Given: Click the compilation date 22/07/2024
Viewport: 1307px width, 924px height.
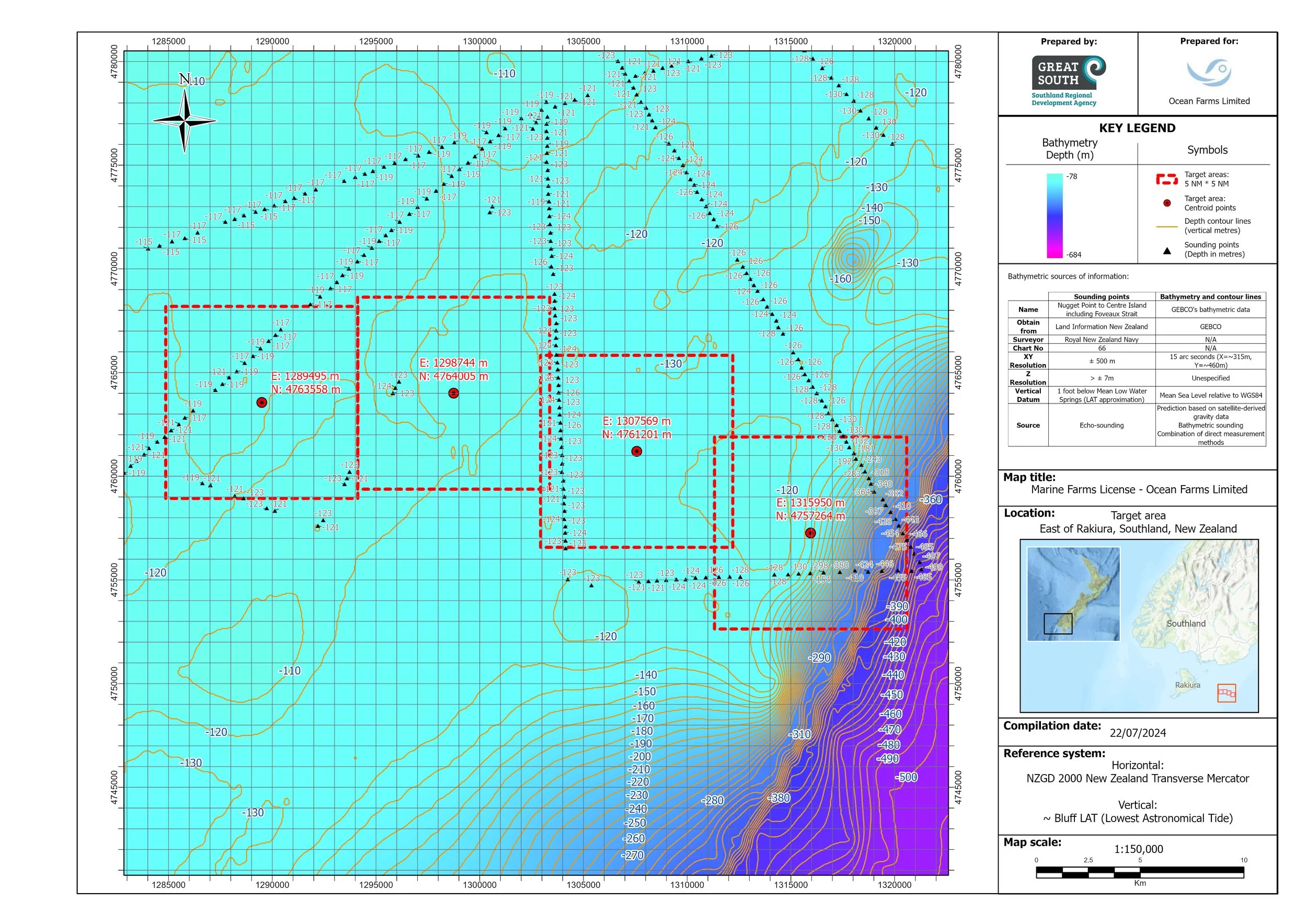Looking at the screenshot, I should 1138,733.
